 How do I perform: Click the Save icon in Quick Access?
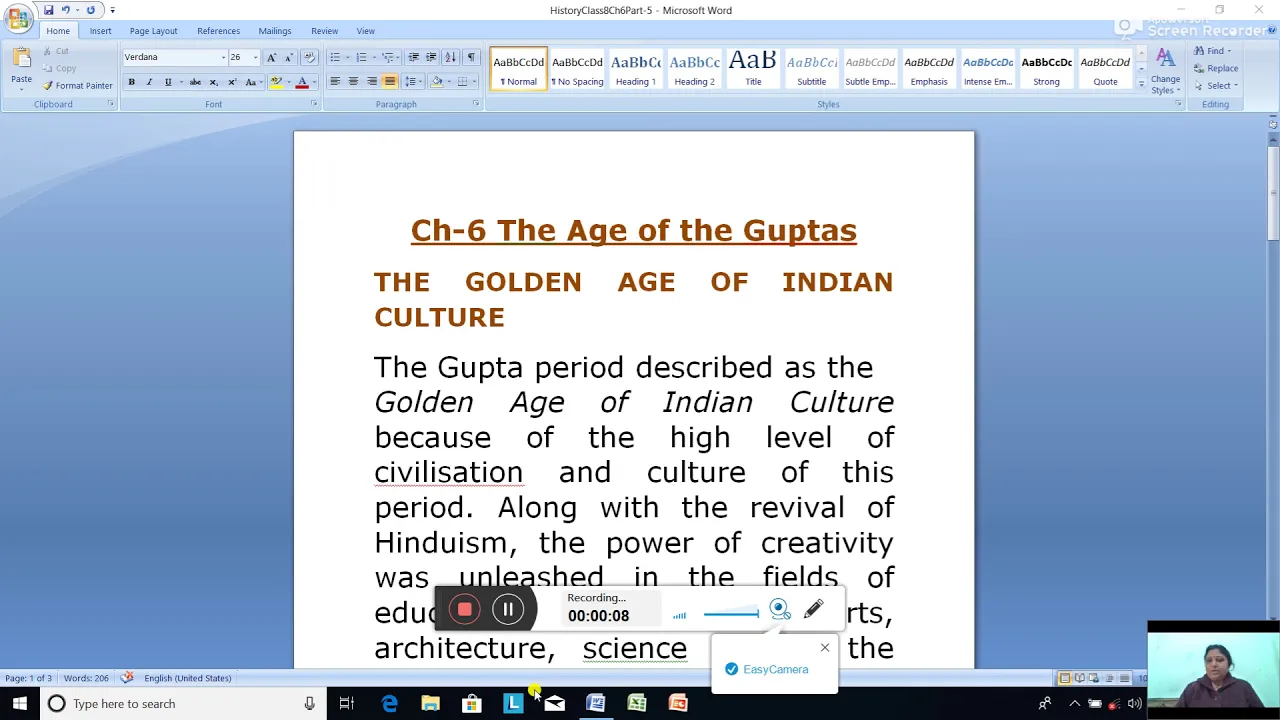[x=48, y=10]
